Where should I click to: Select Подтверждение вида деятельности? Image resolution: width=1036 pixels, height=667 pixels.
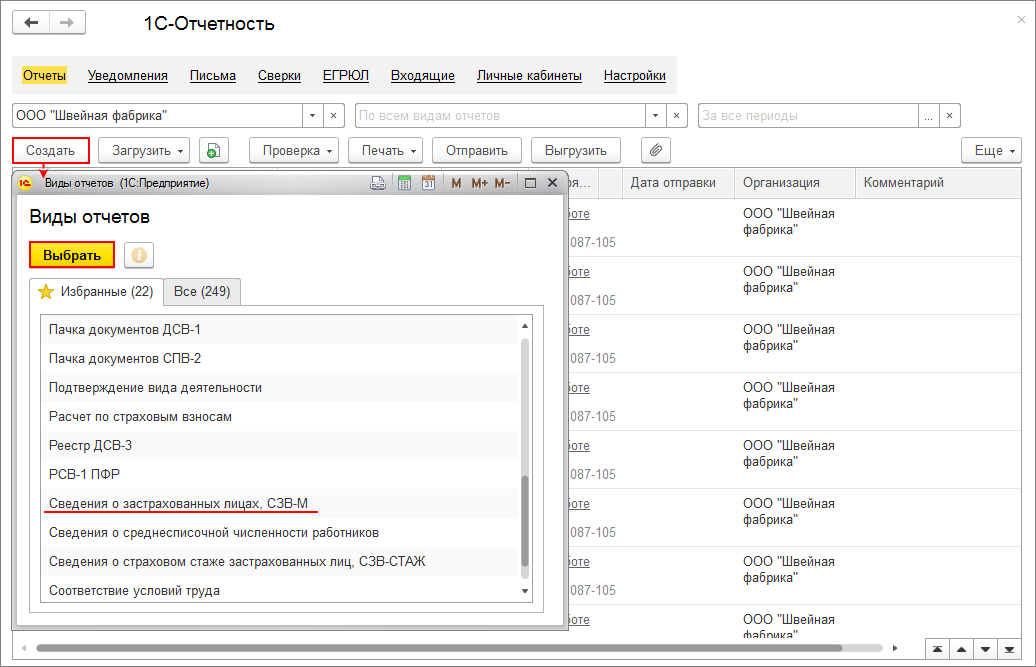281,388
